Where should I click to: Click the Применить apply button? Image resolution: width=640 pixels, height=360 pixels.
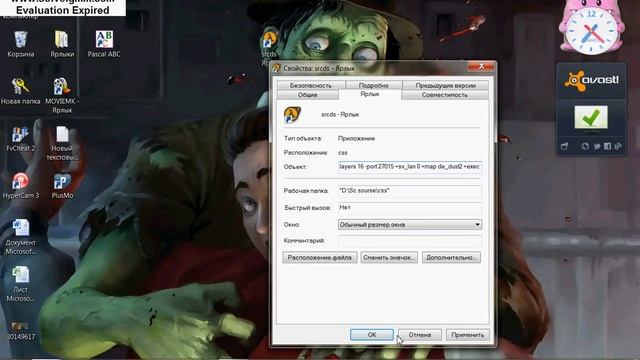pyautogui.click(x=468, y=335)
